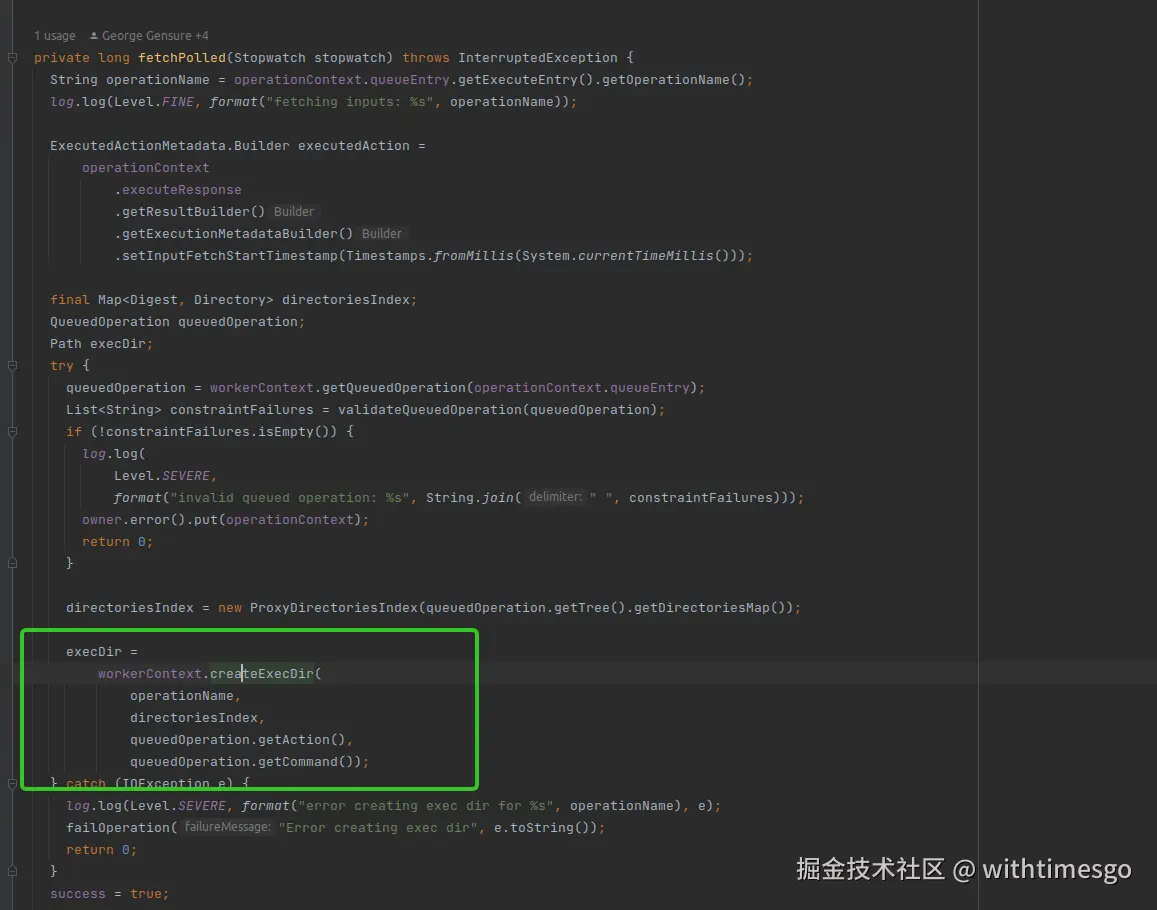Image resolution: width=1157 pixels, height=910 pixels.
Task: Click the 'delimiter:' parameter hint
Action: click(x=556, y=497)
